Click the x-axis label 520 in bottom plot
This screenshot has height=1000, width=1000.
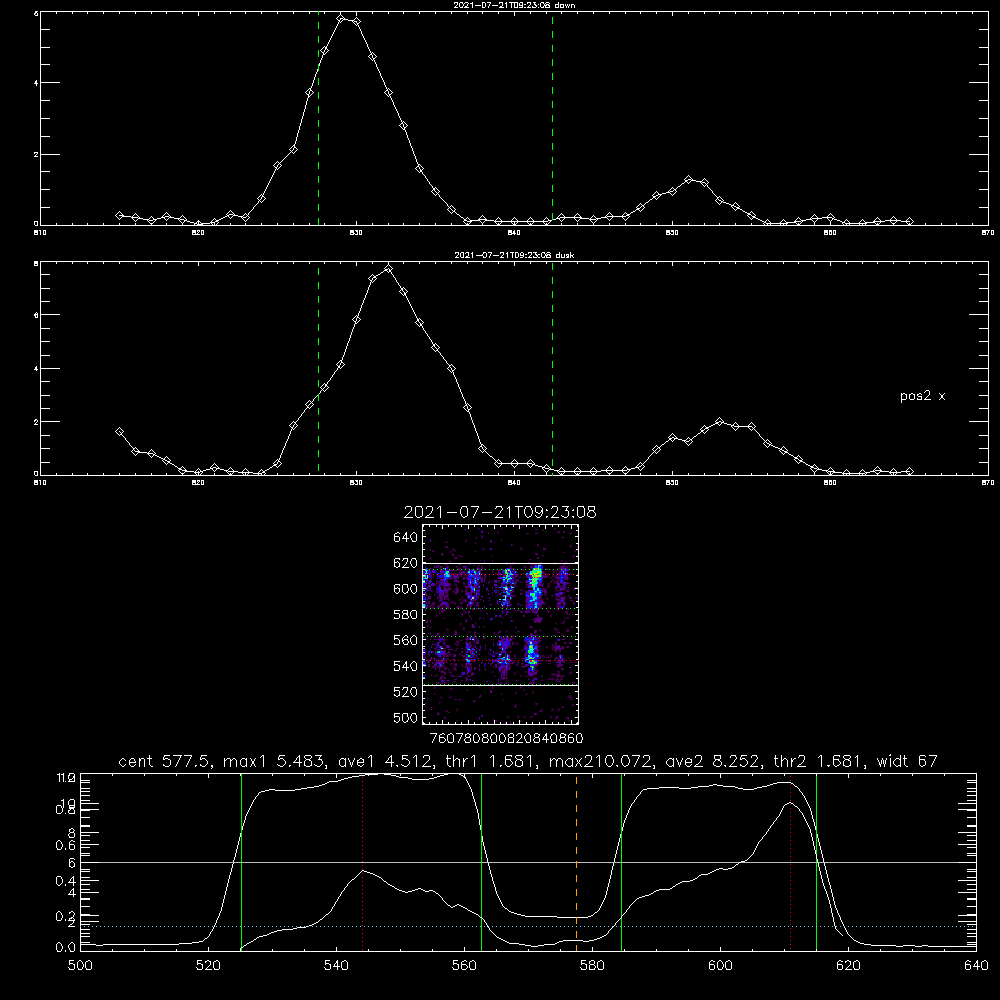[209, 966]
